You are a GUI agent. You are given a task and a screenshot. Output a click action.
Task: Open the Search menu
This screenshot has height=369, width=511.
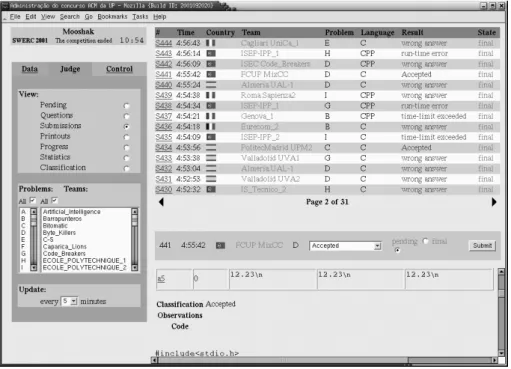[70, 17]
